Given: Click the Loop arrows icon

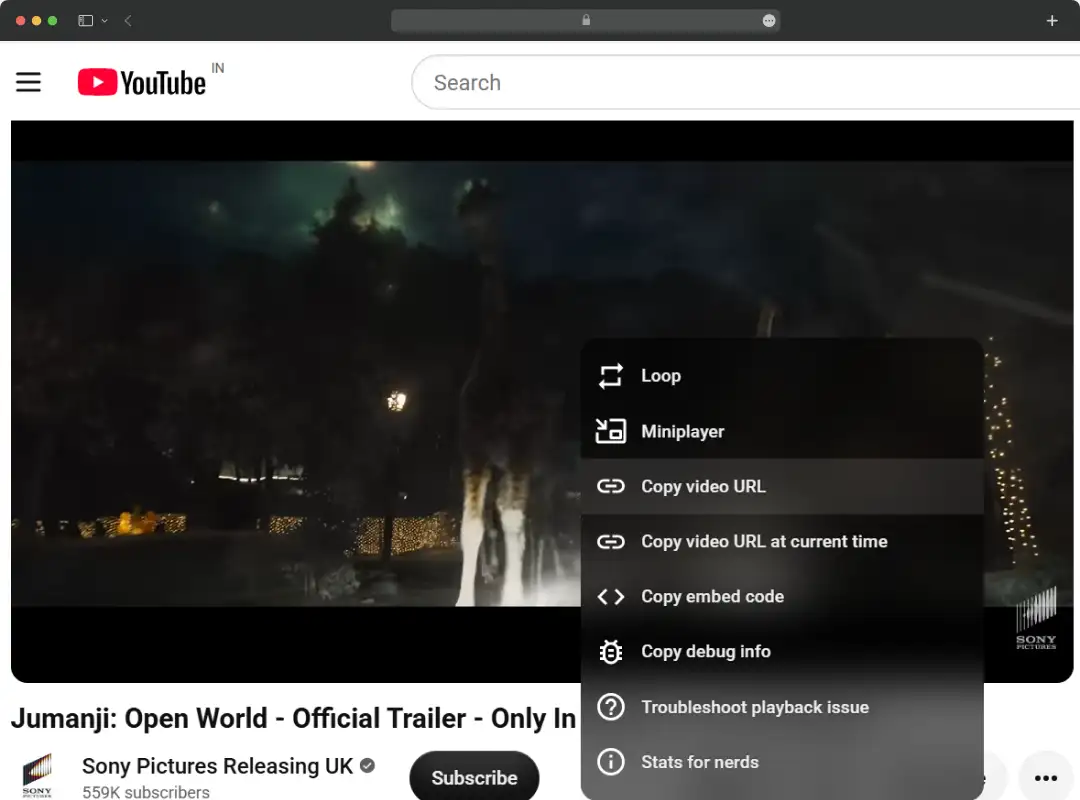Looking at the screenshot, I should coord(610,376).
